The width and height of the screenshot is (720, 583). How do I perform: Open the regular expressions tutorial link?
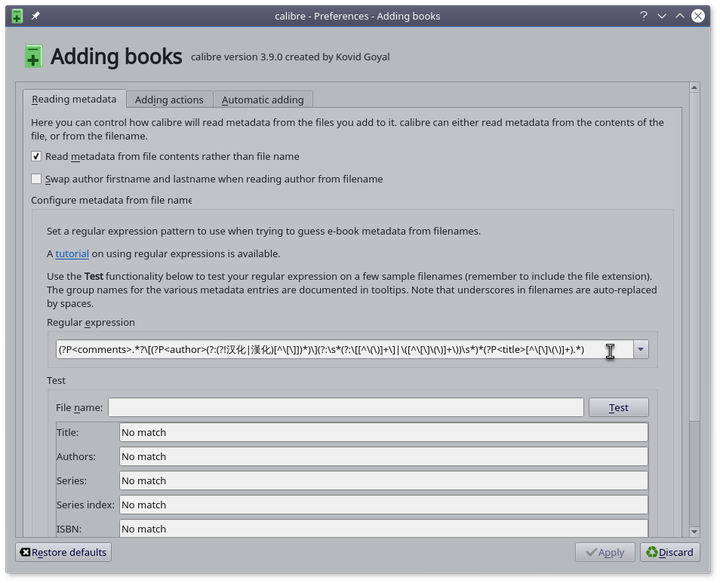72,254
